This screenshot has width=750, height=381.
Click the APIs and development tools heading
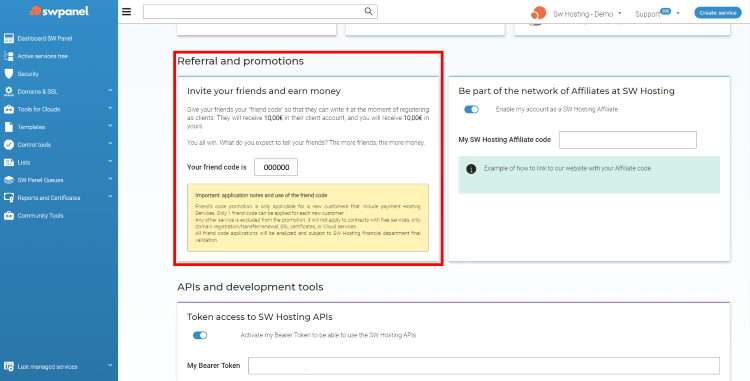pyautogui.click(x=250, y=287)
